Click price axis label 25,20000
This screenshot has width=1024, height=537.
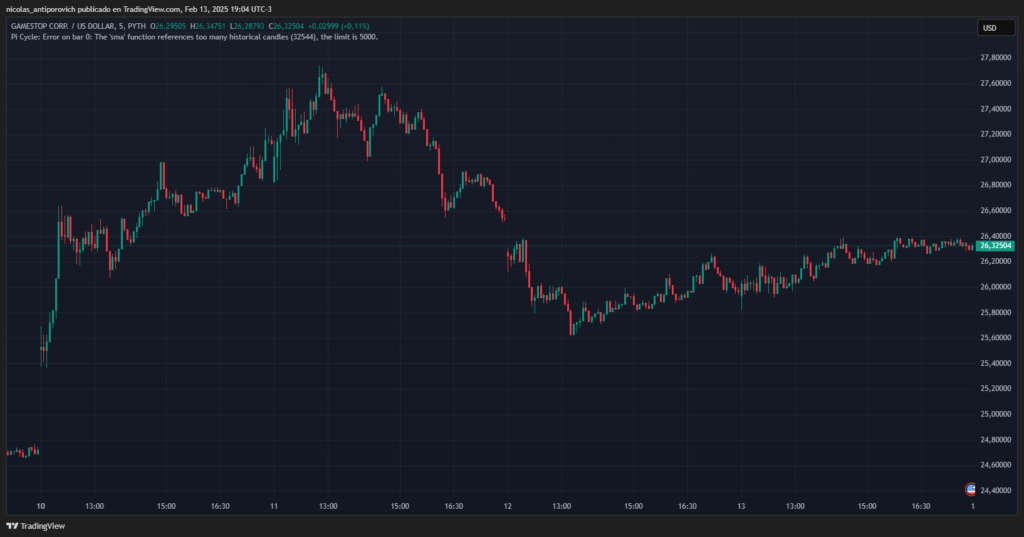point(995,389)
